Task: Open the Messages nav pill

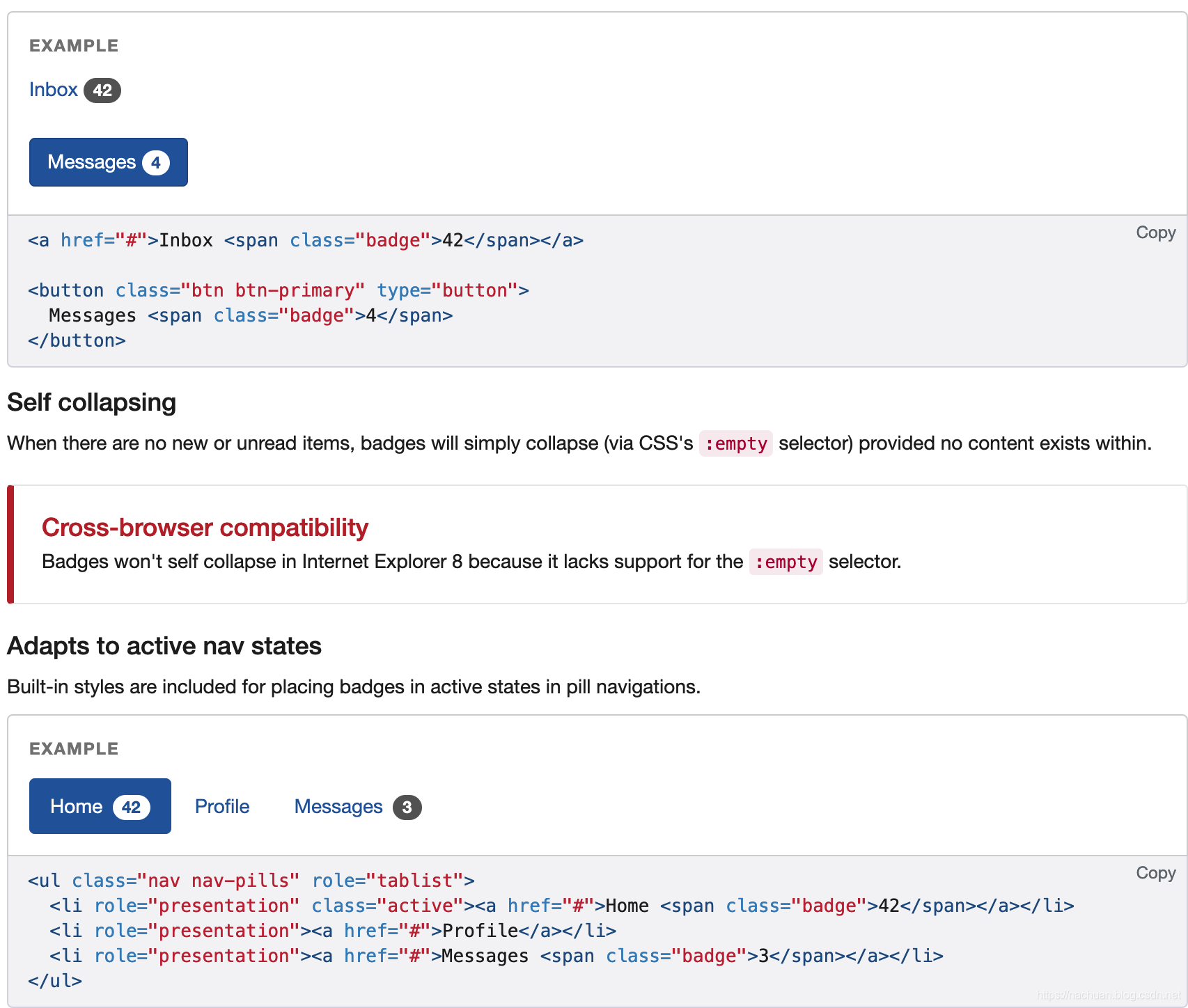Action: [x=338, y=806]
